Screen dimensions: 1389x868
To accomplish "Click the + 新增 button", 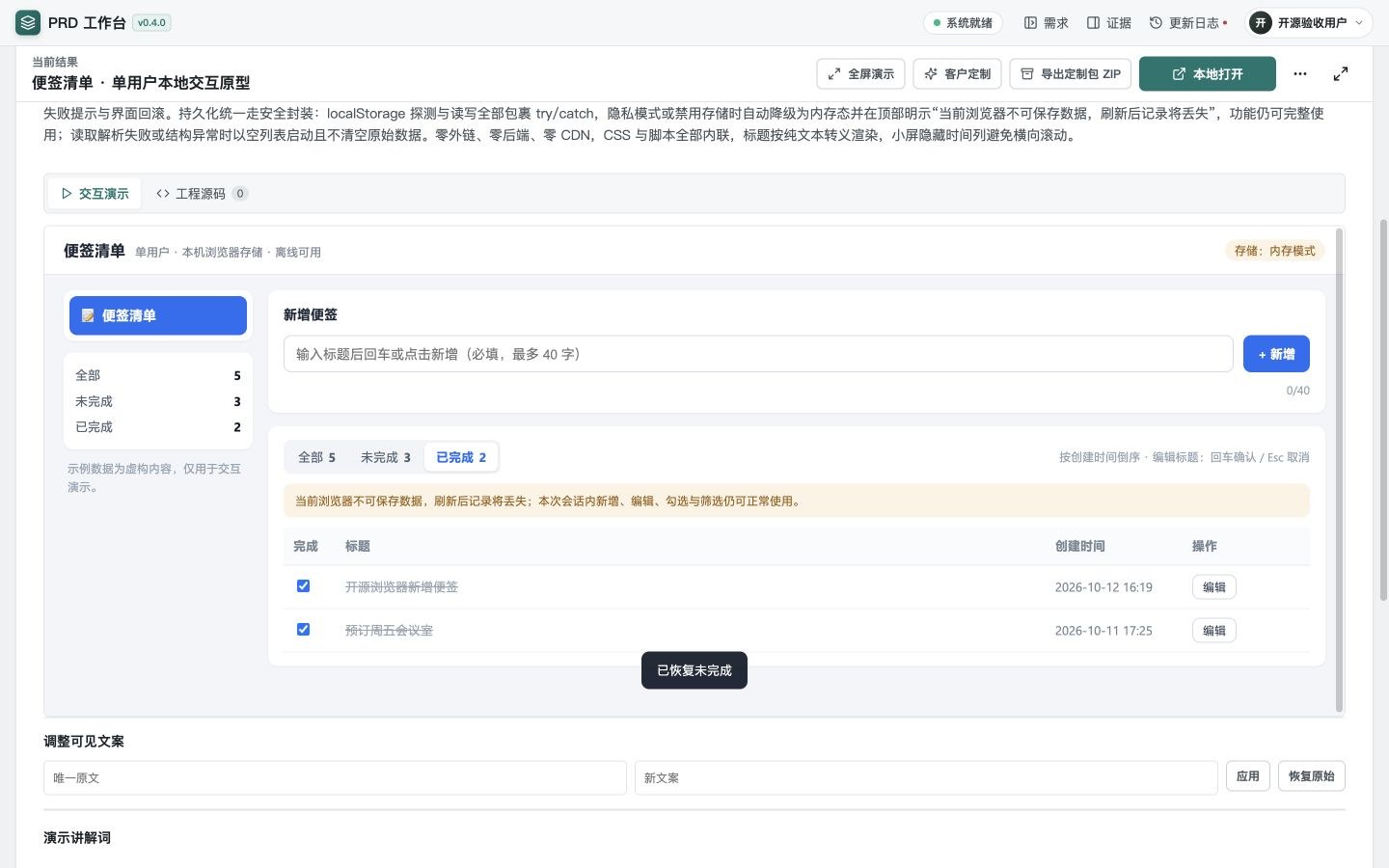I will point(1276,354).
